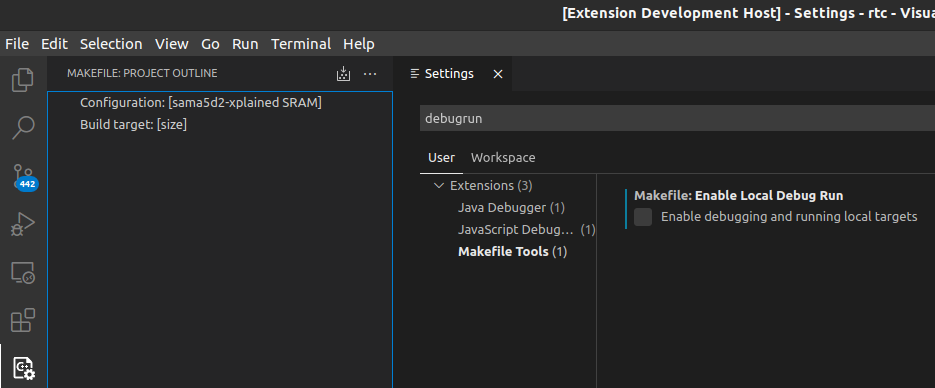The width and height of the screenshot is (935, 388).
Task: Open the Project Outline more actions ellipsis
Action: click(x=370, y=74)
